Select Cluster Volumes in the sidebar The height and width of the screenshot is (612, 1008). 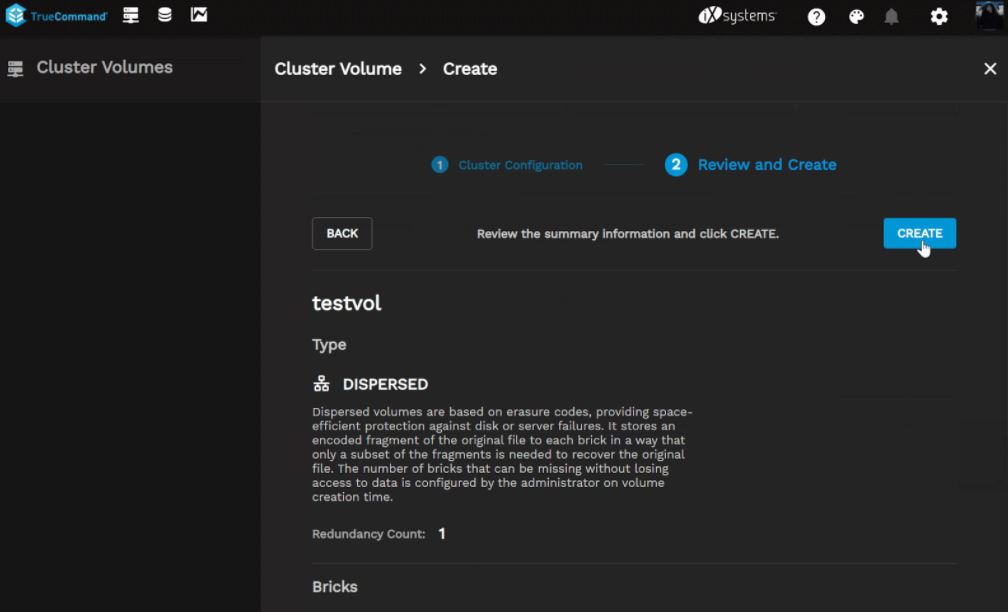coord(104,68)
